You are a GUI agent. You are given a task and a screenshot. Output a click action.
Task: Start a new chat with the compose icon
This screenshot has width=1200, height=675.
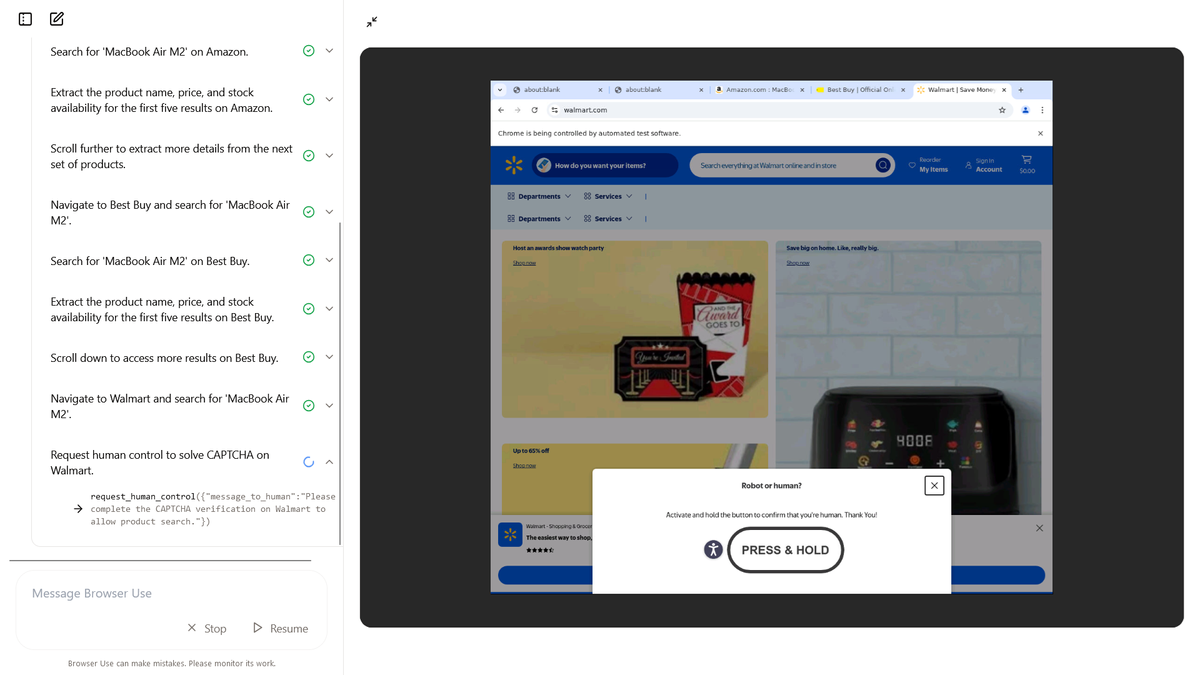tap(56, 18)
